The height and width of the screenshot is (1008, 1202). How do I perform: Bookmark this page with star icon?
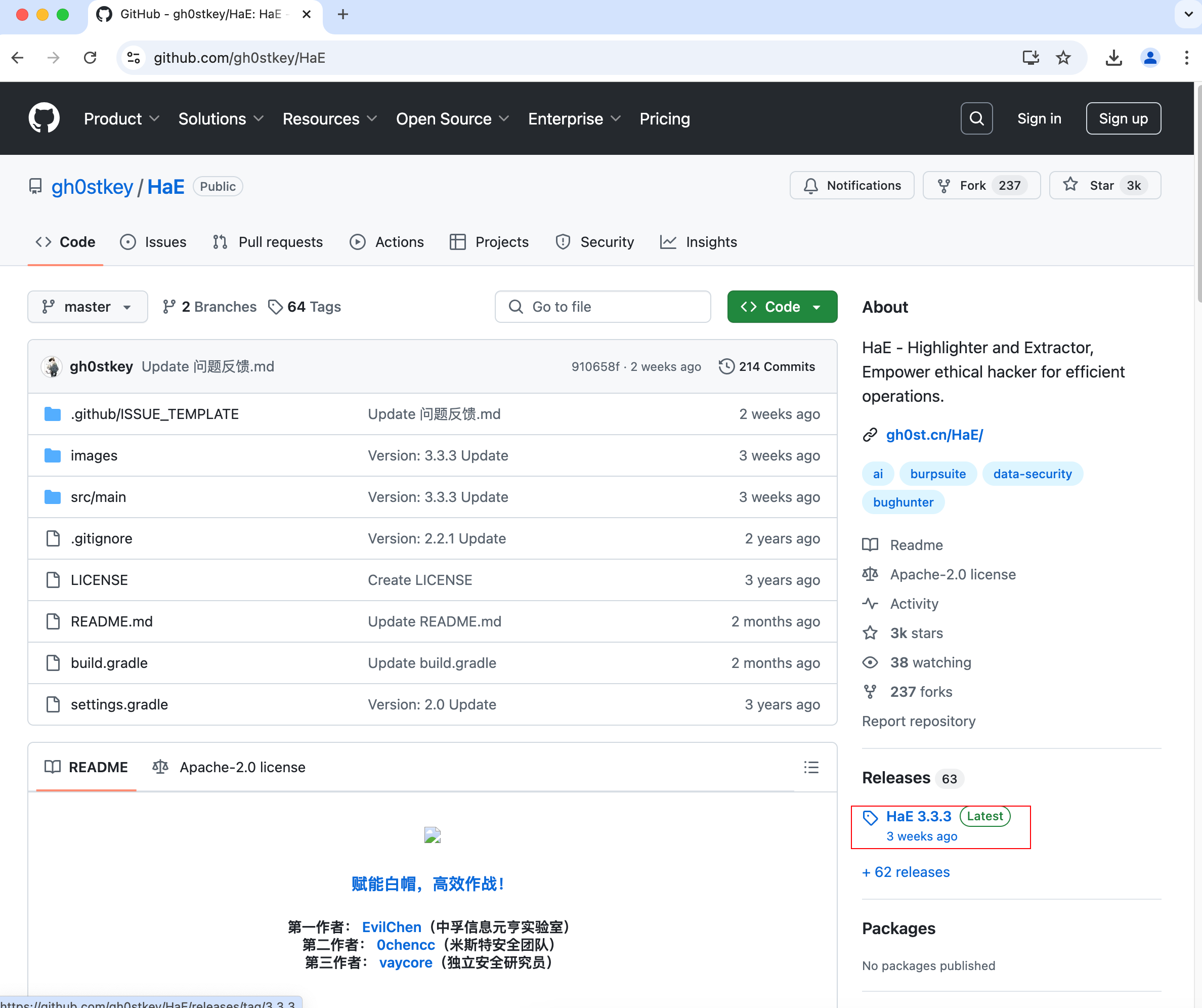[1063, 58]
